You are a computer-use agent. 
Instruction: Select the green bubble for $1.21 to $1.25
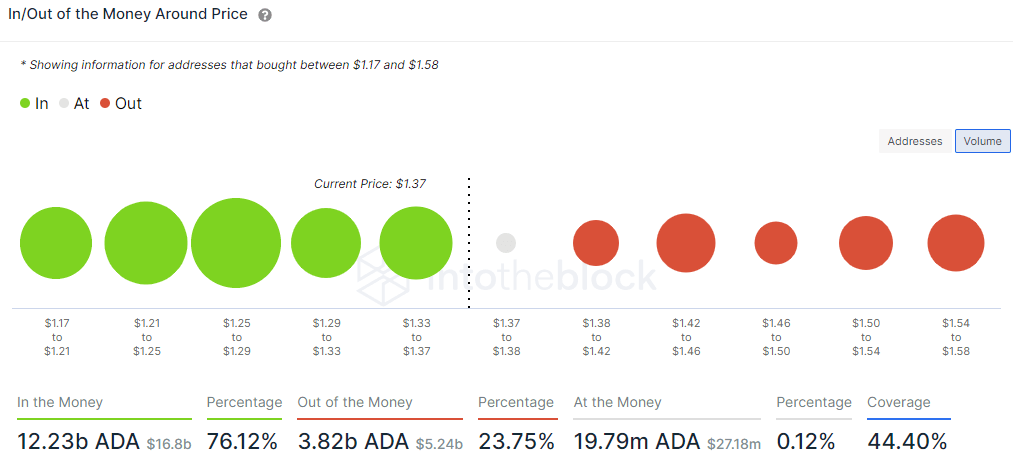(x=146, y=243)
